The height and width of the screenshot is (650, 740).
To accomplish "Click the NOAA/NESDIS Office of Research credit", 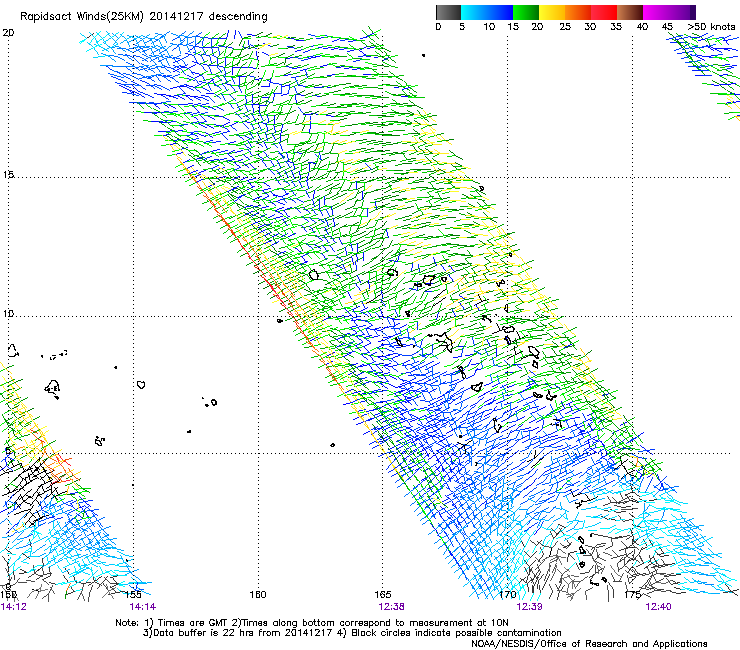I will point(589,644).
